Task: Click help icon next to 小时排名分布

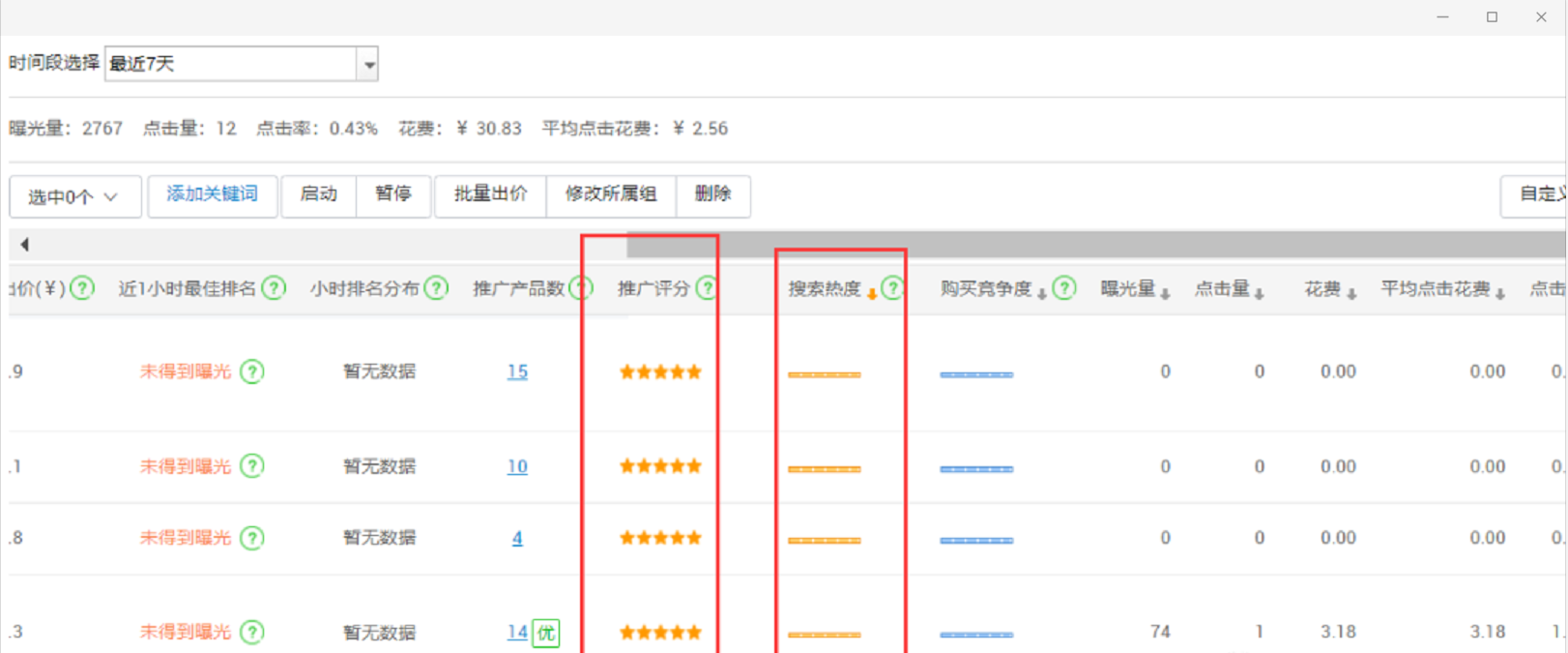Action: (x=437, y=288)
